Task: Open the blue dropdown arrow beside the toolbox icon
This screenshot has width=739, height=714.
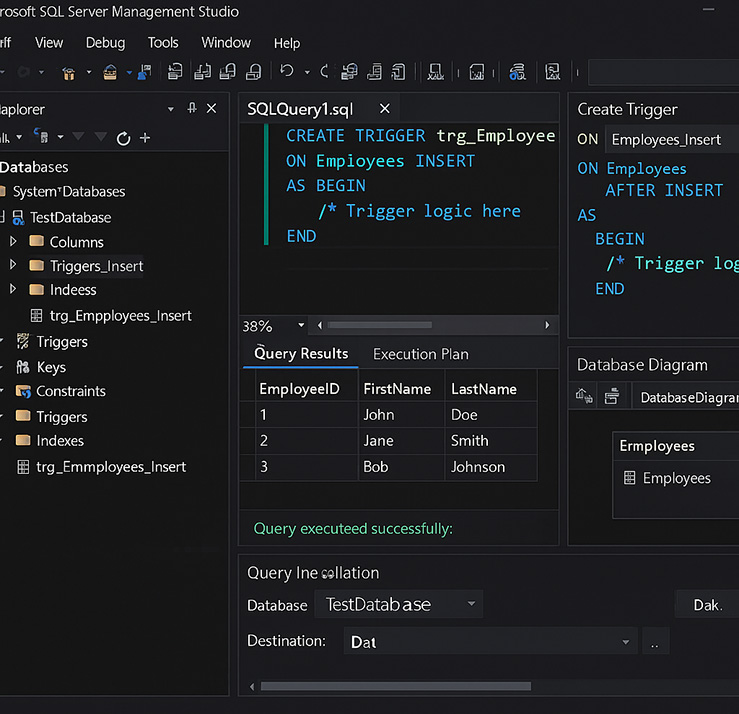Action: [x=129, y=73]
